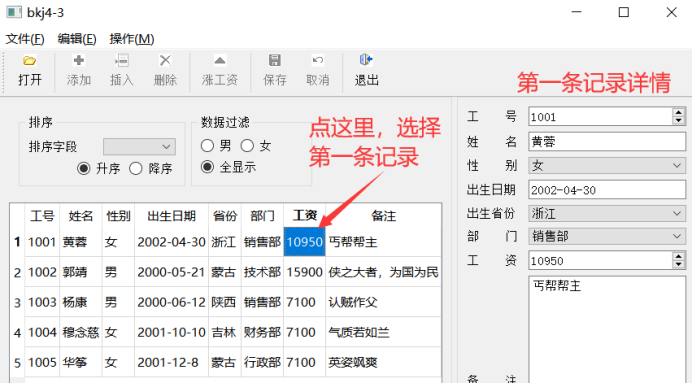Click the province cell 陕西
The height and width of the screenshot is (384, 693).
[225, 302]
